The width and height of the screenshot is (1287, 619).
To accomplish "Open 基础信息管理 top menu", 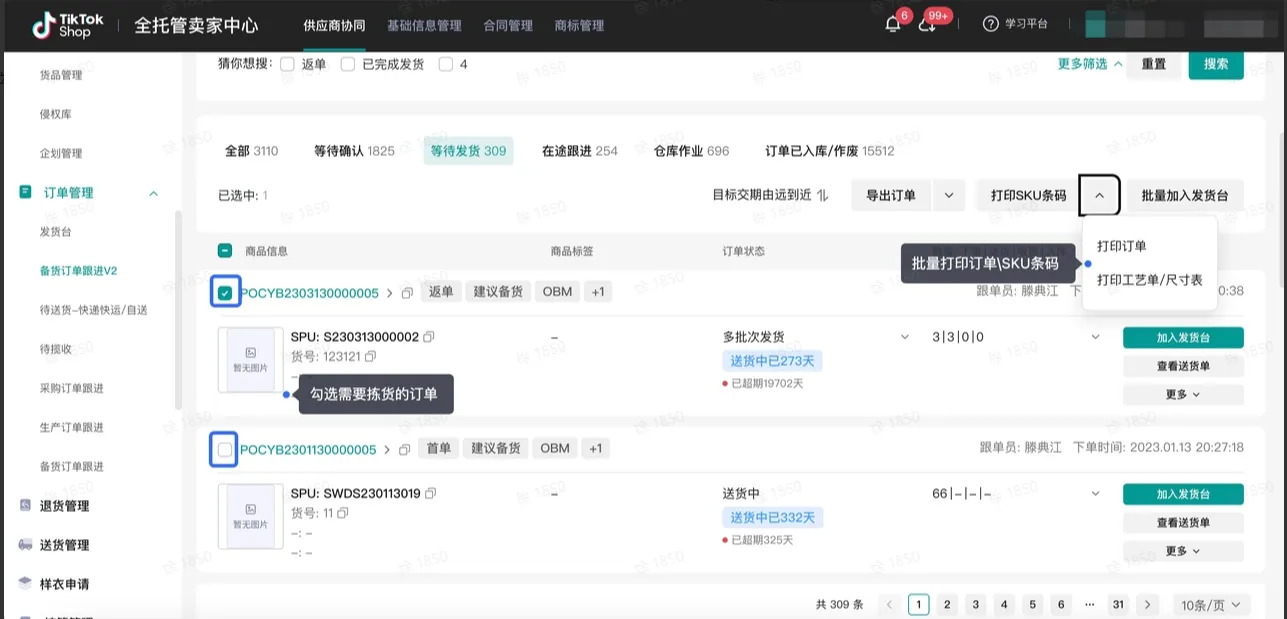I will [x=424, y=25].
